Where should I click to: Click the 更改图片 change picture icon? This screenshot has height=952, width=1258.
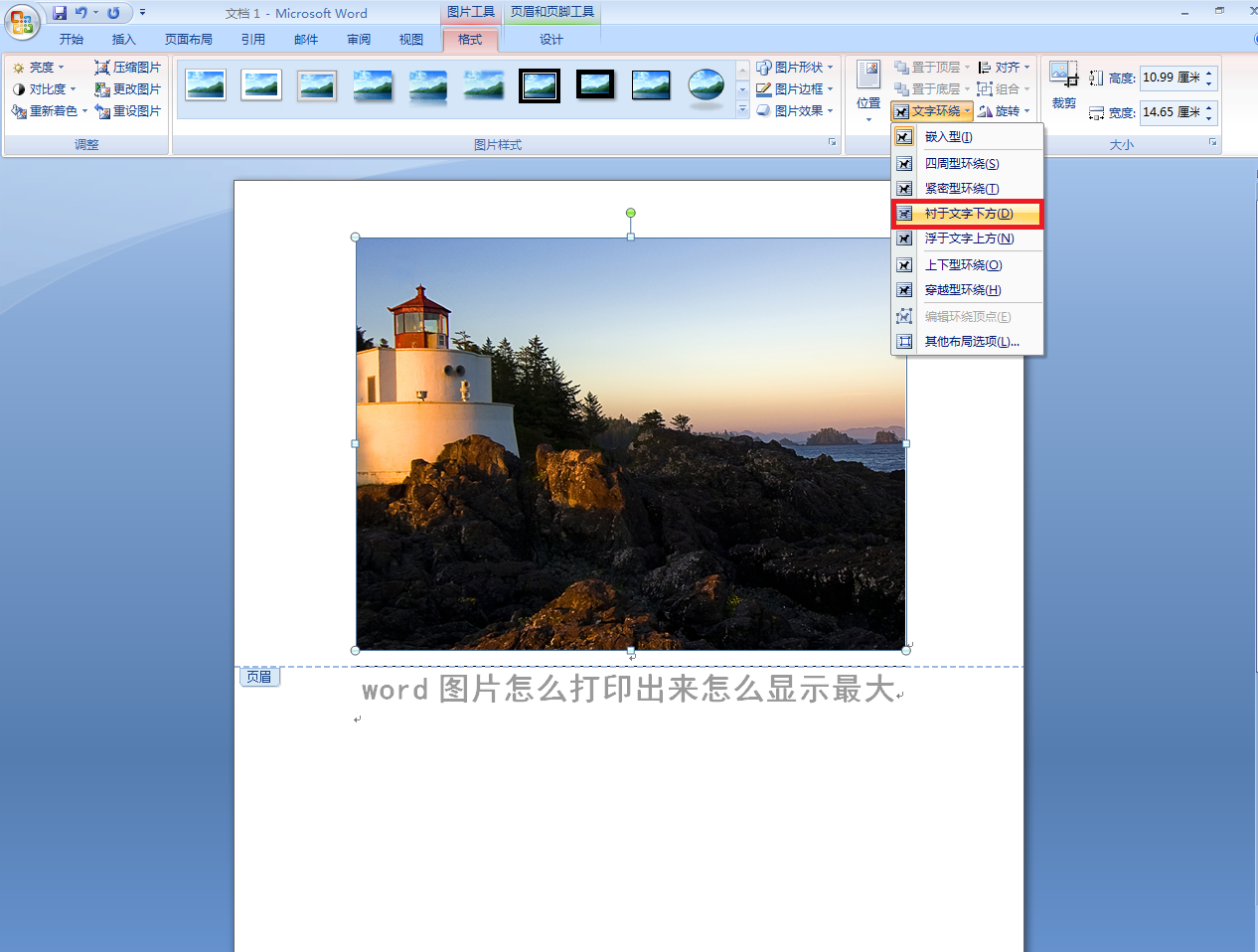[x=101, y=89]
